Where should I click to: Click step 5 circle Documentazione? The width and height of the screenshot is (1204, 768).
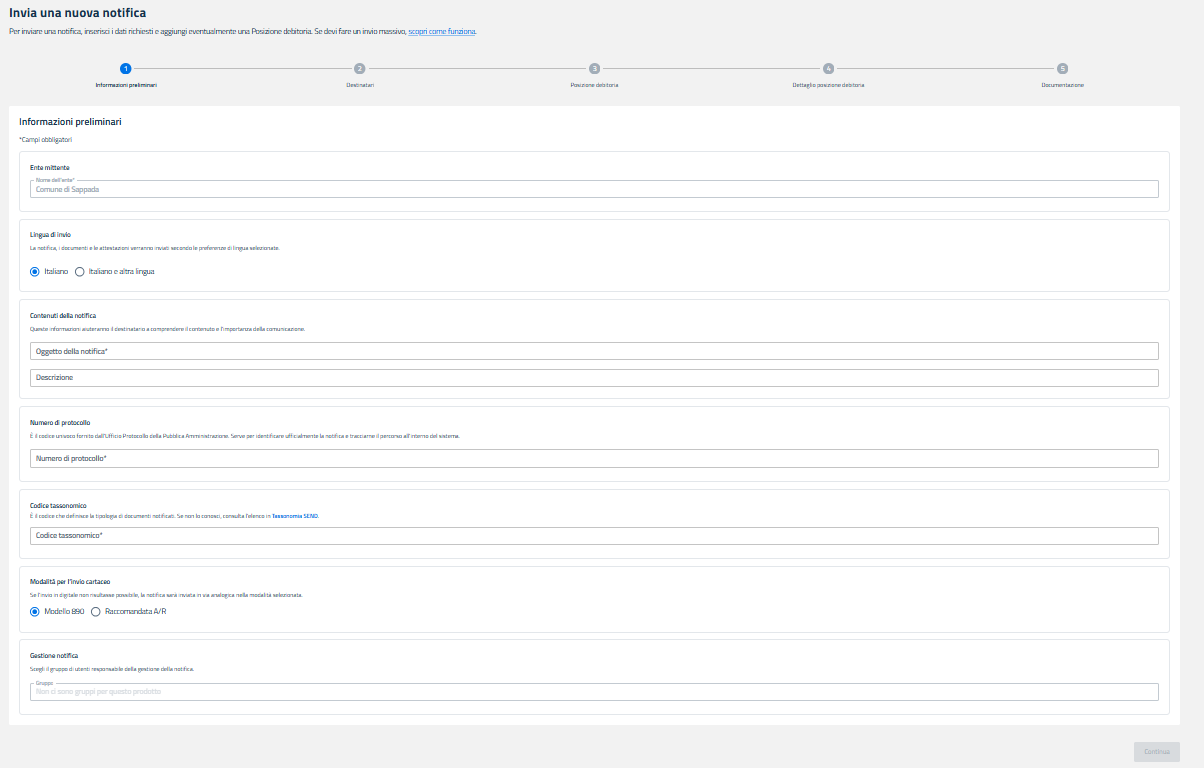1062,69
